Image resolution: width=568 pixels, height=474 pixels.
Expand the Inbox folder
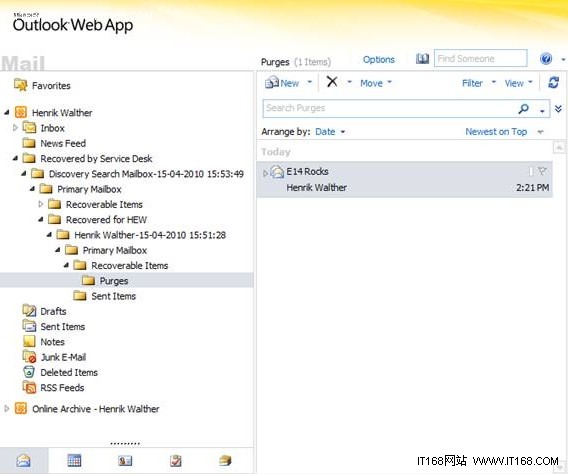click(15, 127)
